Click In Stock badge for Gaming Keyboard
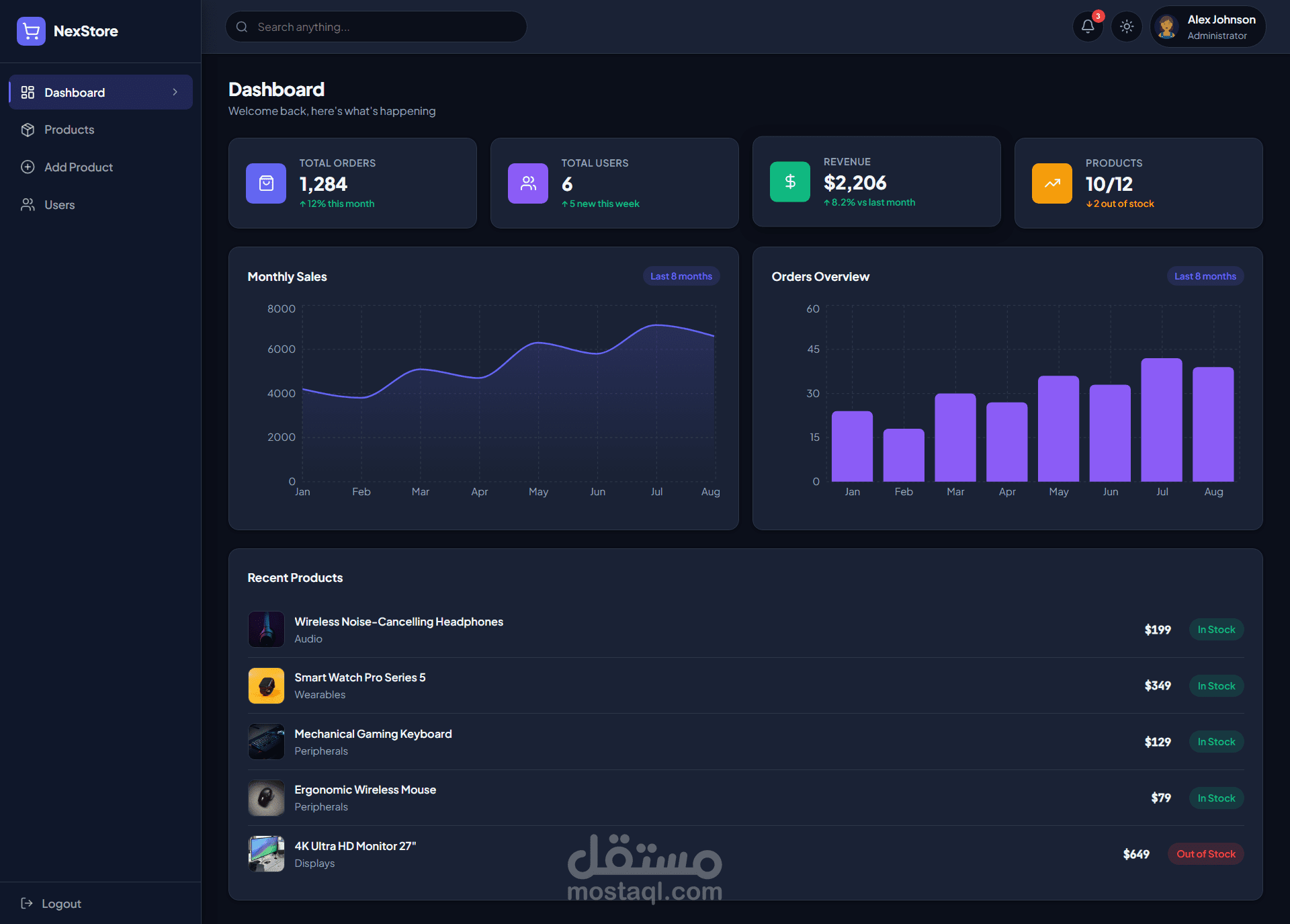Image resolution: width=1290 pixels, height=924 pixels. pos(1217,742)
